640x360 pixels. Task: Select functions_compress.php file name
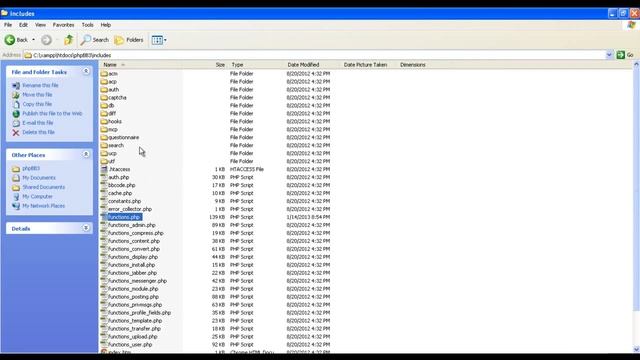[136, 233]
